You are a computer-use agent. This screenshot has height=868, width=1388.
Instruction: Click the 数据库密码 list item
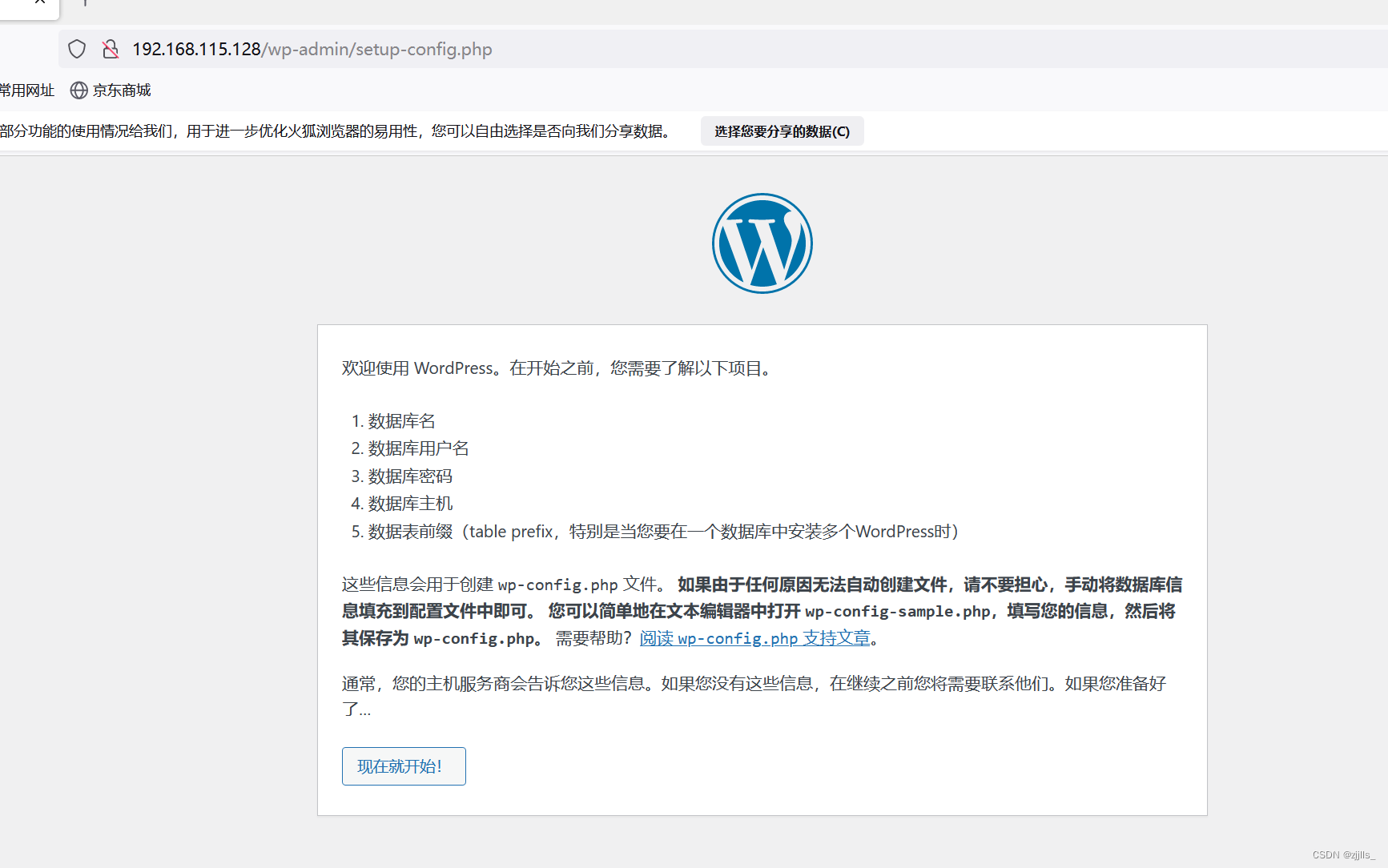point(408,476)
